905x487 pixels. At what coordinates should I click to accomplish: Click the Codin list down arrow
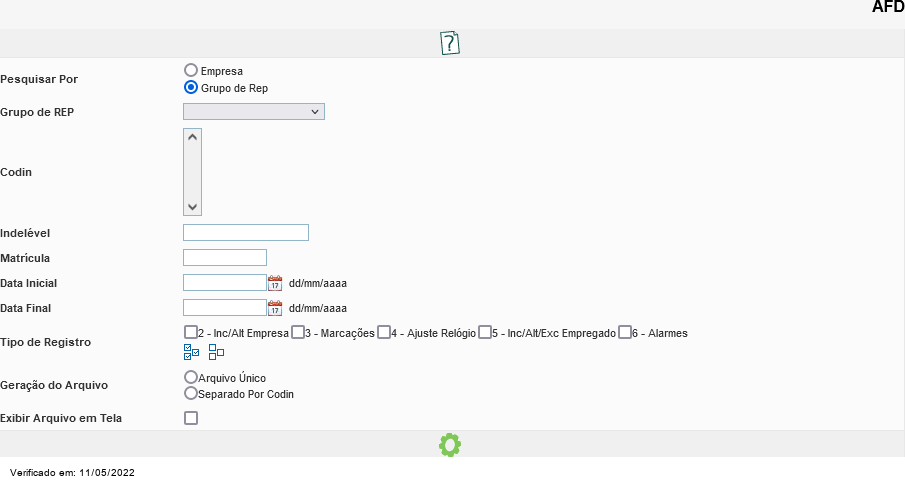(192, 207)
